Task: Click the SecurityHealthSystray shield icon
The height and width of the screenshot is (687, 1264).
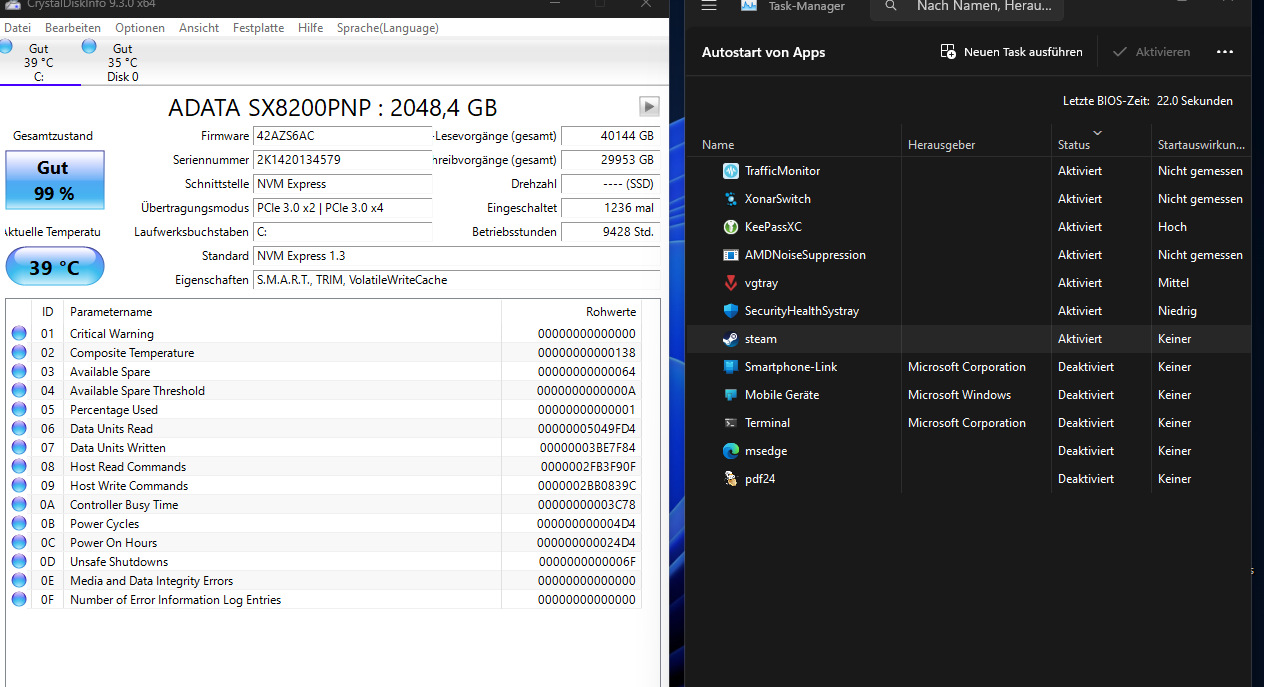Action: [730, 311]
